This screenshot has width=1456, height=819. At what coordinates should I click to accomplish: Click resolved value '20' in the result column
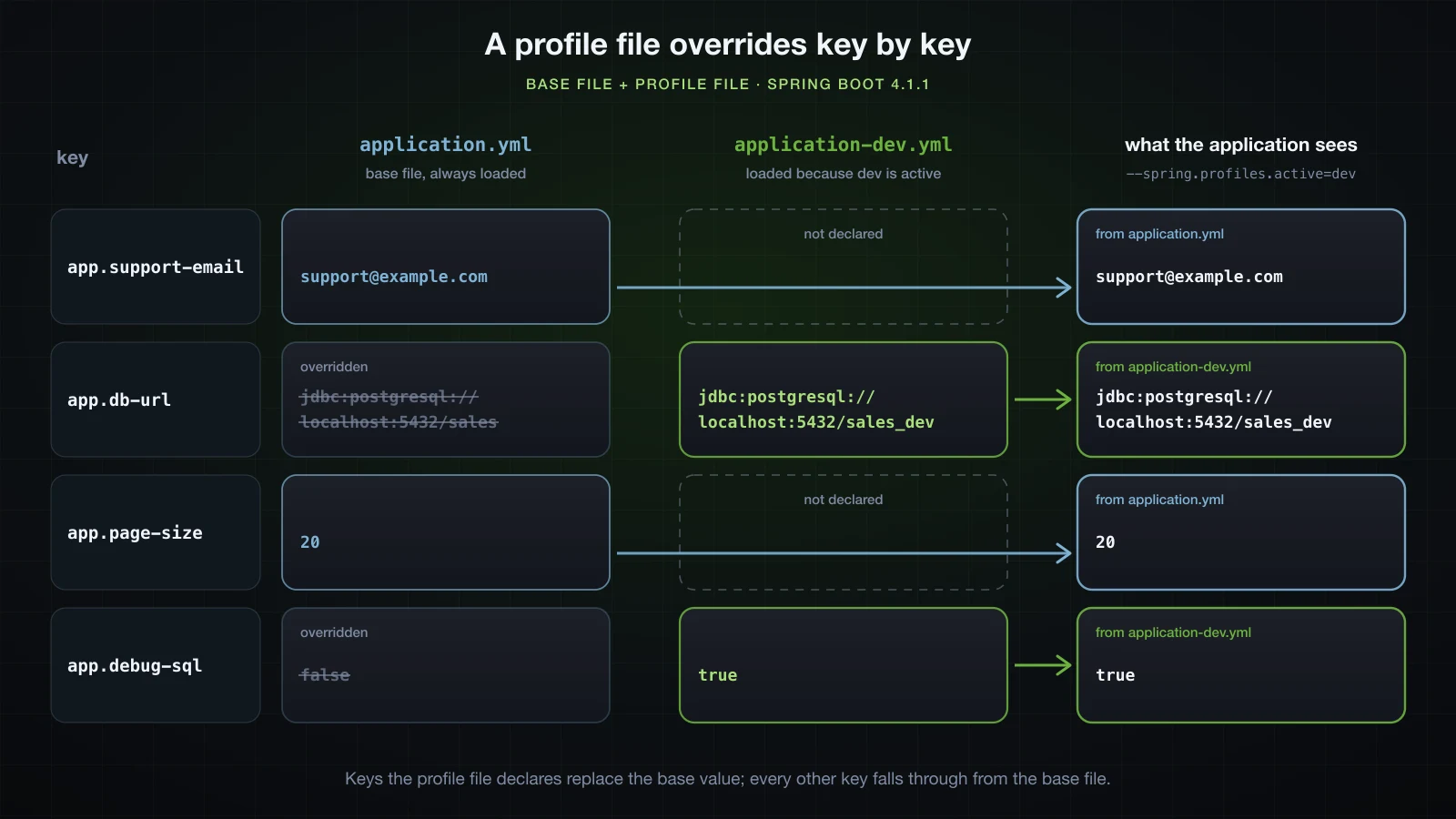click(x=1106, y=542)
